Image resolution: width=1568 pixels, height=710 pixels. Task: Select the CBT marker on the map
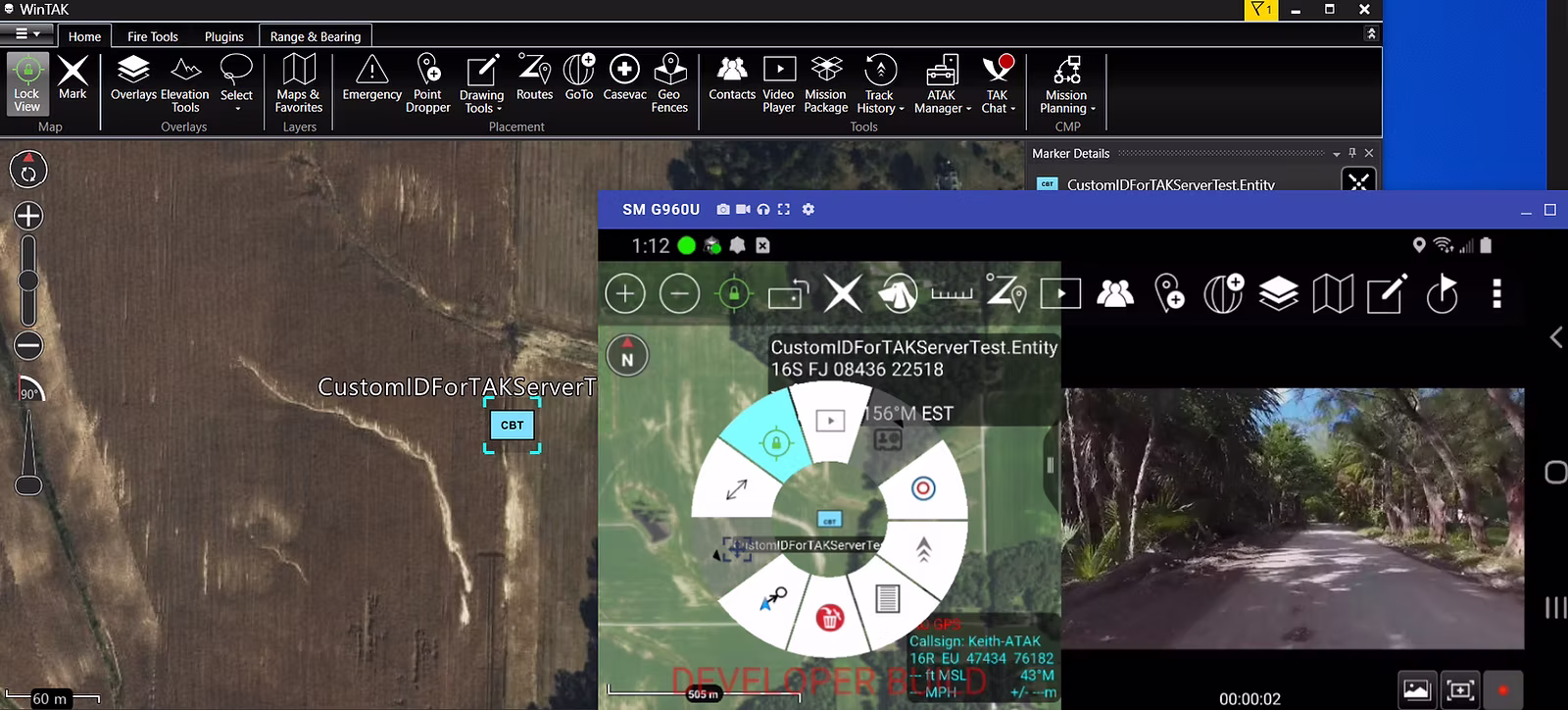512,425
